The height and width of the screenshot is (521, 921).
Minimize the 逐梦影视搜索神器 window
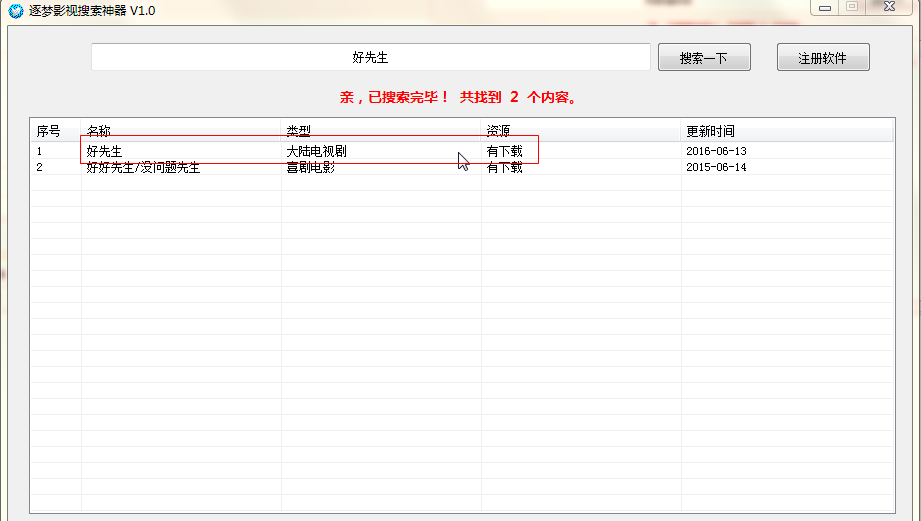pyautogui.click(x=823, y=7)
